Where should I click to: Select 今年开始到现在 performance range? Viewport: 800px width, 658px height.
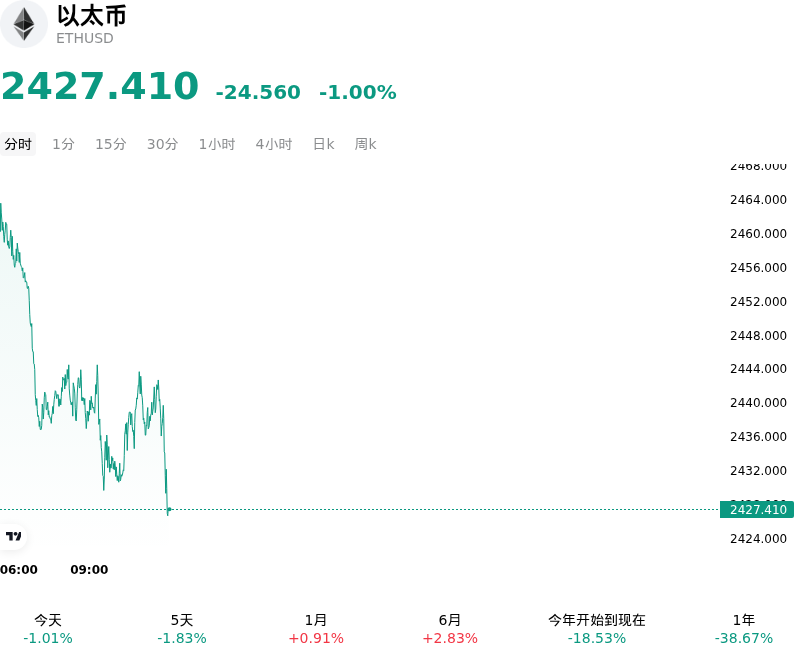597,629
